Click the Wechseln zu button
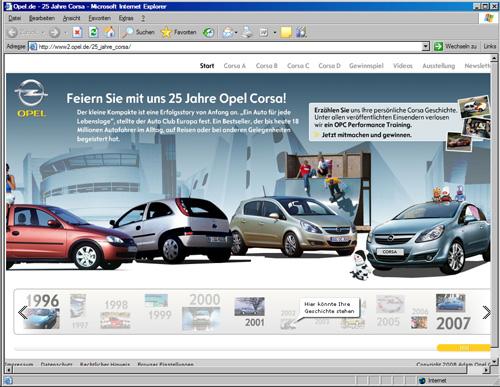The image size is (500, 387). tap(456, 47)
